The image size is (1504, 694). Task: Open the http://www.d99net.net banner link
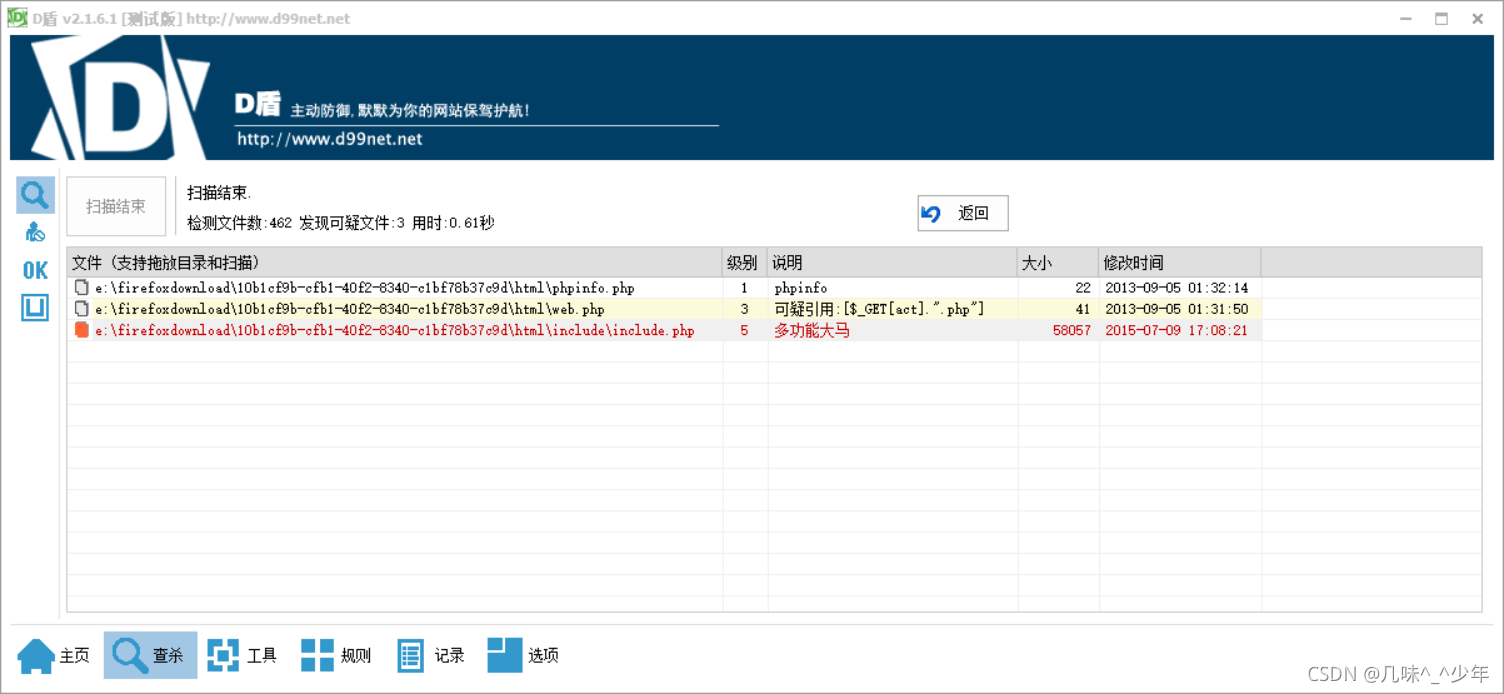tap(330, 139)
